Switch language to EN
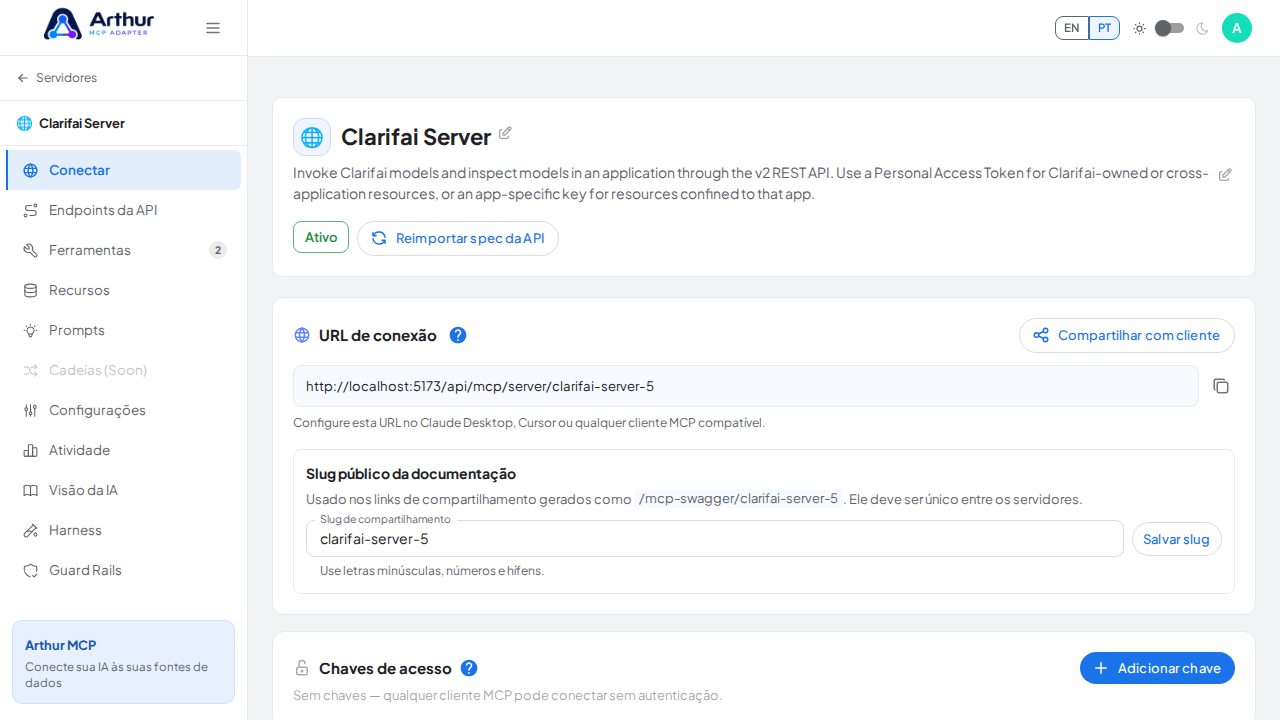 pyautogui.click(x=1072, y=28)
